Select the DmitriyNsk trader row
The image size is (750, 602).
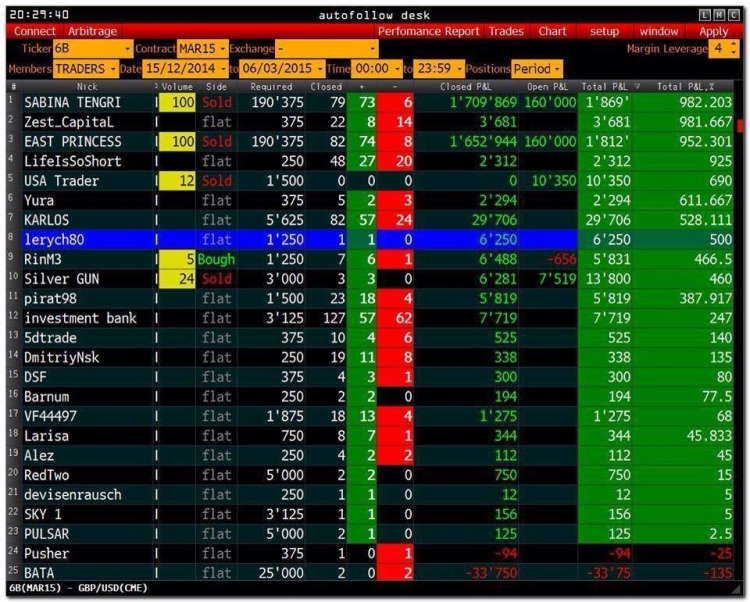370,357
